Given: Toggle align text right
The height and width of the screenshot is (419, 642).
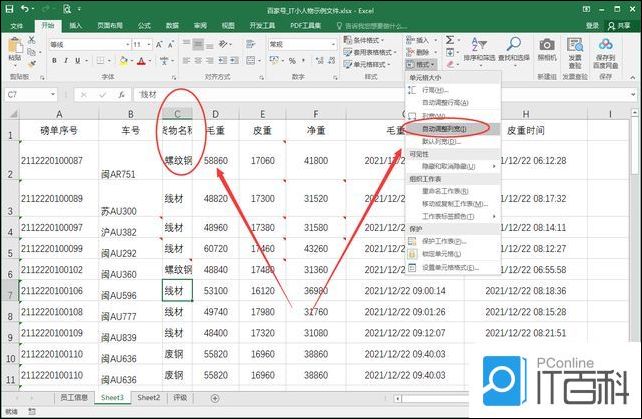Looking at the screenshot, I should click(209, 61).
